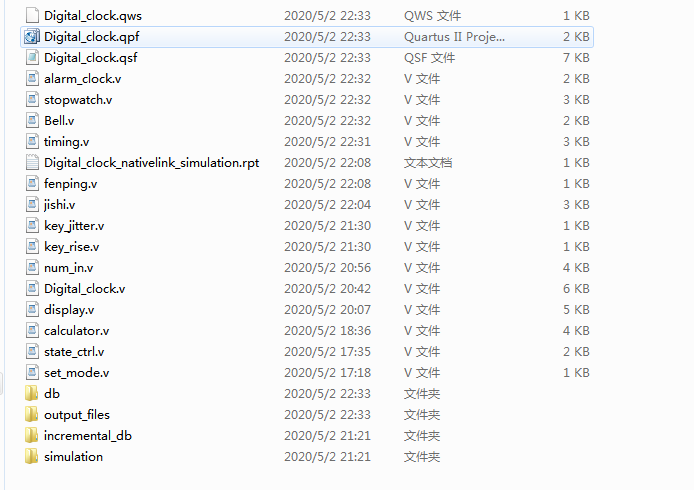694x490 pixels.
Task: Select the timing.v file name
Action: coord(66,142)
